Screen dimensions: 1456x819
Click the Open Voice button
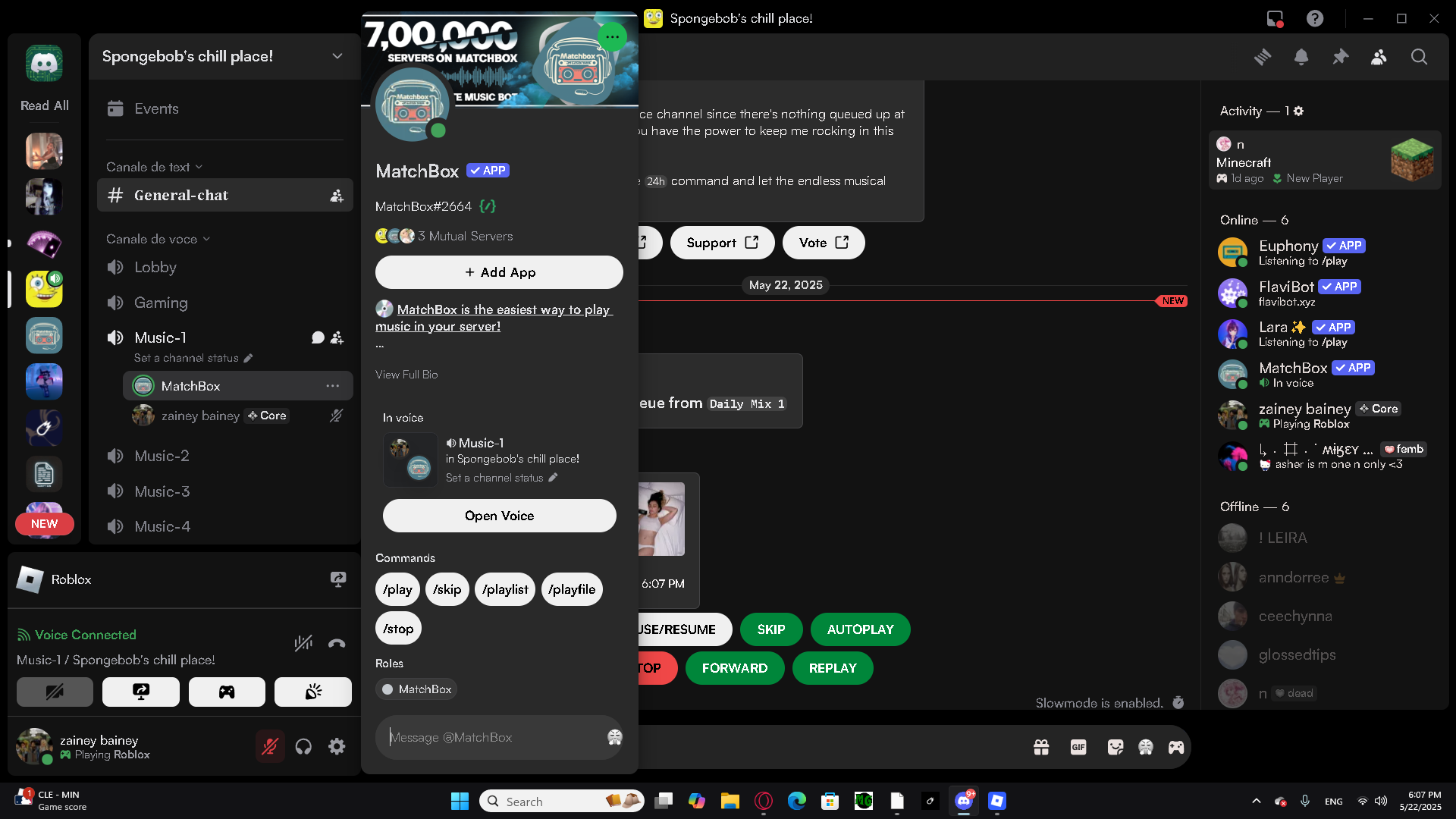(499, 516)
